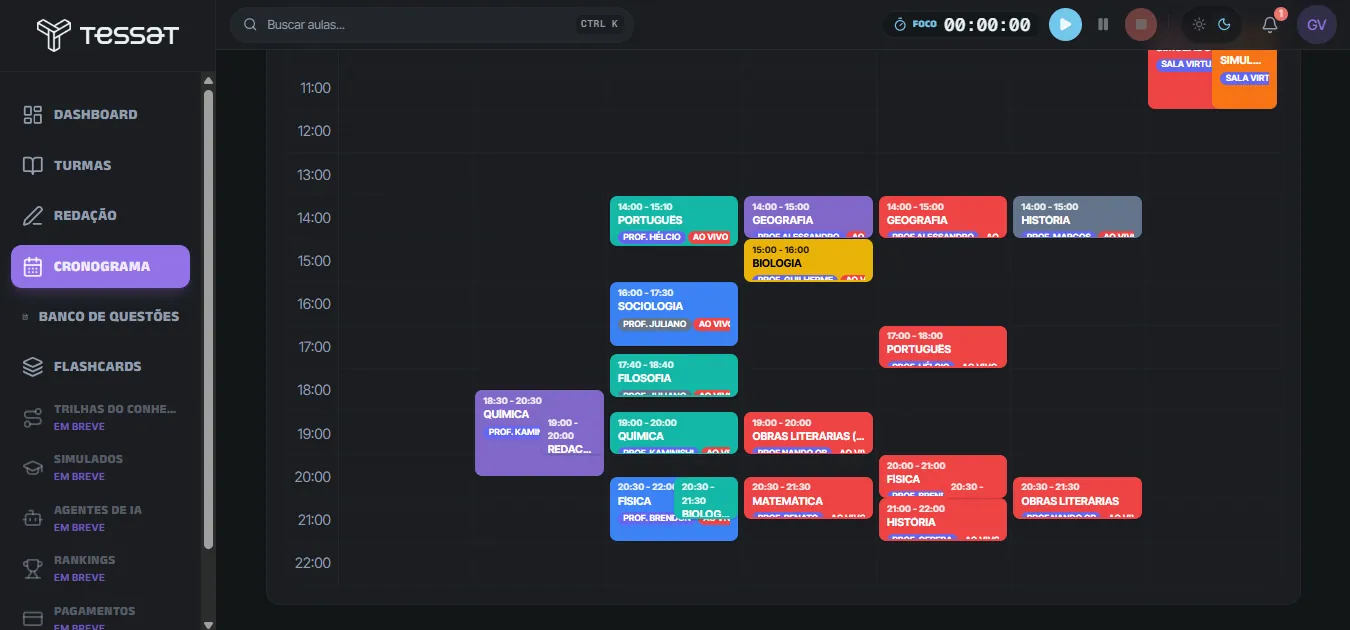Open Obras Literárias 19:00 - 20:00 class
Image resolution: width=1350 pixels, height=630 pixels.
click(x=808, y=433)
